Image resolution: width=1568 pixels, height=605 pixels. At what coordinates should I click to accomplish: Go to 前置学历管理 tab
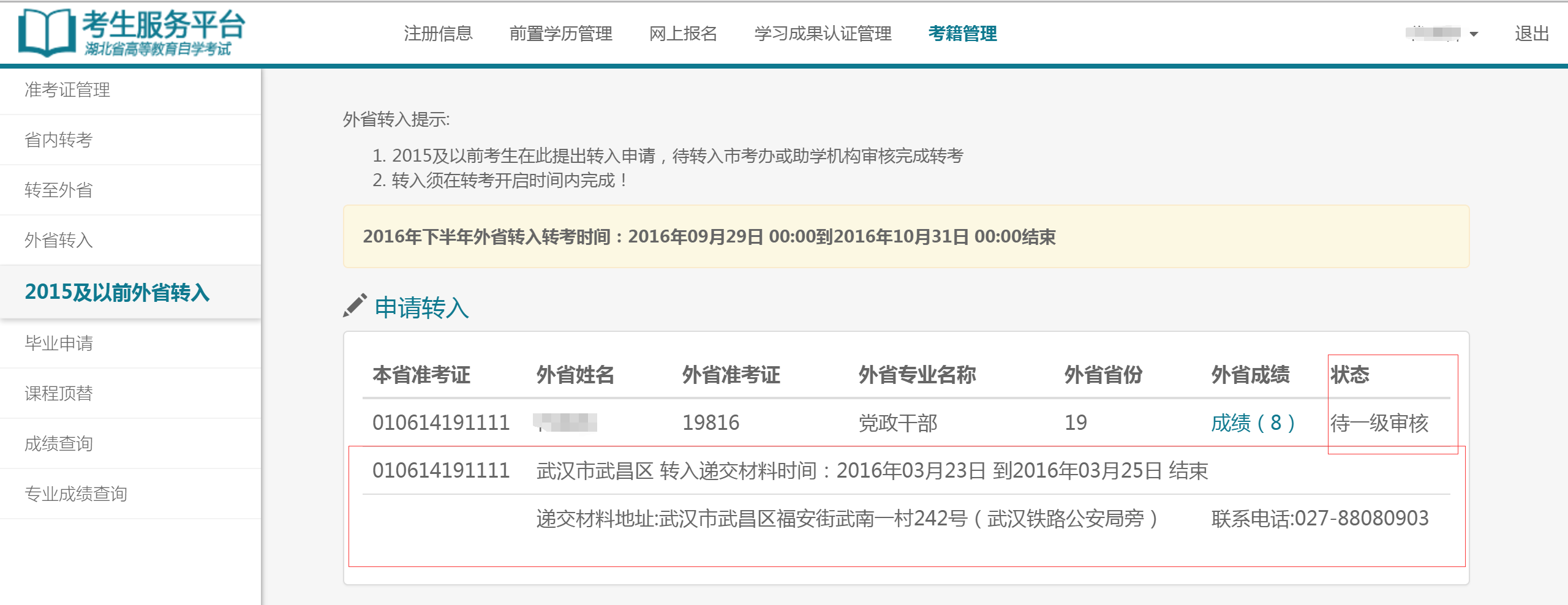coord(560,34)
